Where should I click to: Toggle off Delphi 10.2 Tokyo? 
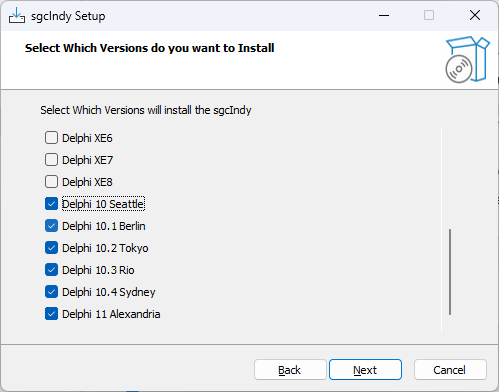pos(51,248)
